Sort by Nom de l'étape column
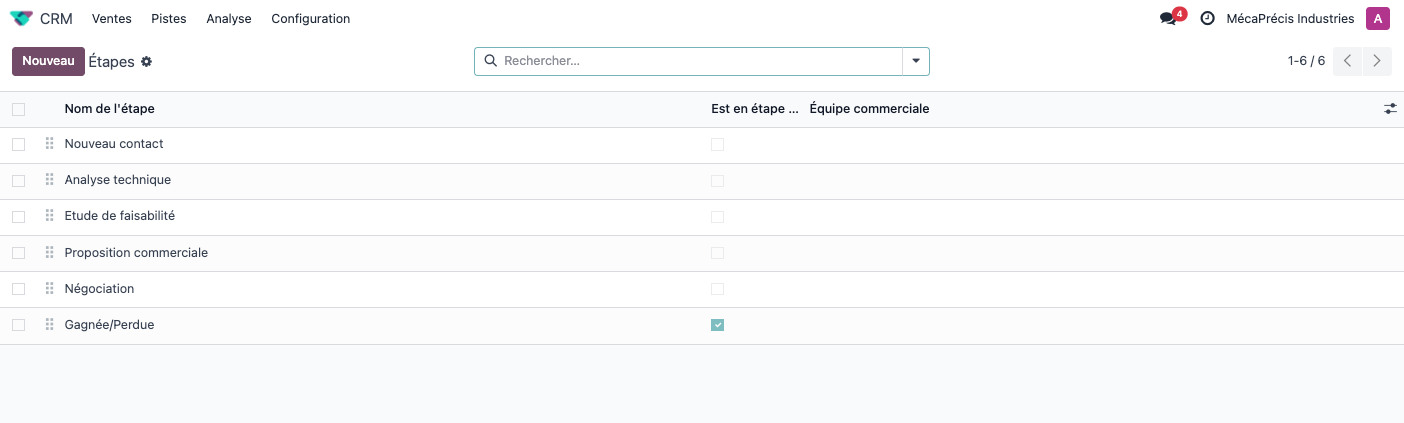The image size is (1404, 423). point(109,109)
